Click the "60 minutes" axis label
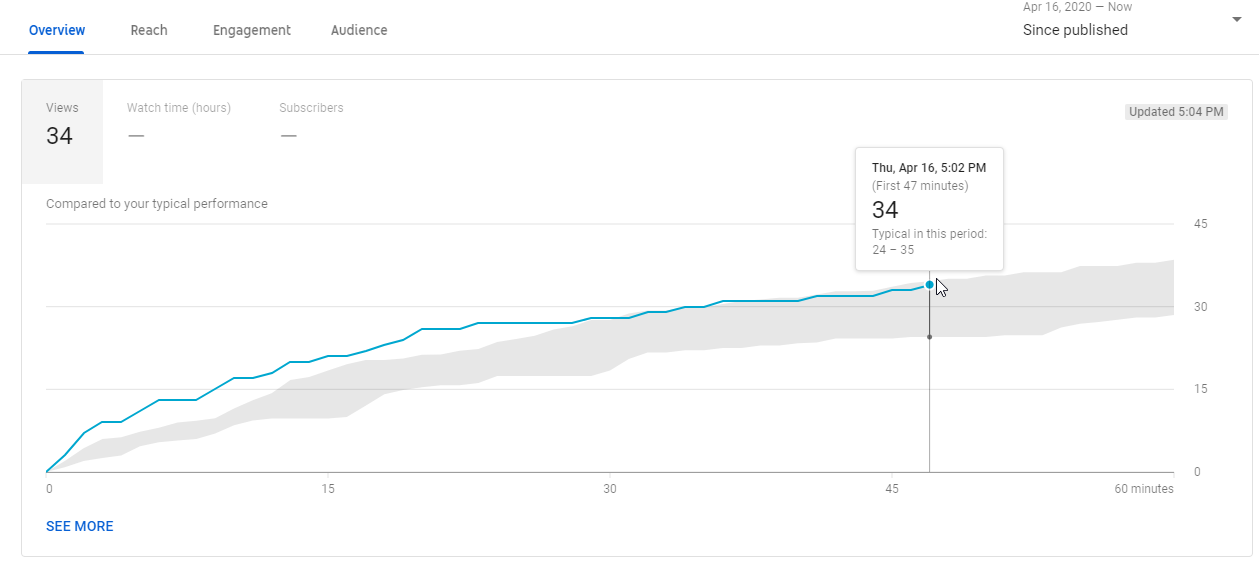Screen dimensions: 1259x568 (x=1144, y=489)
